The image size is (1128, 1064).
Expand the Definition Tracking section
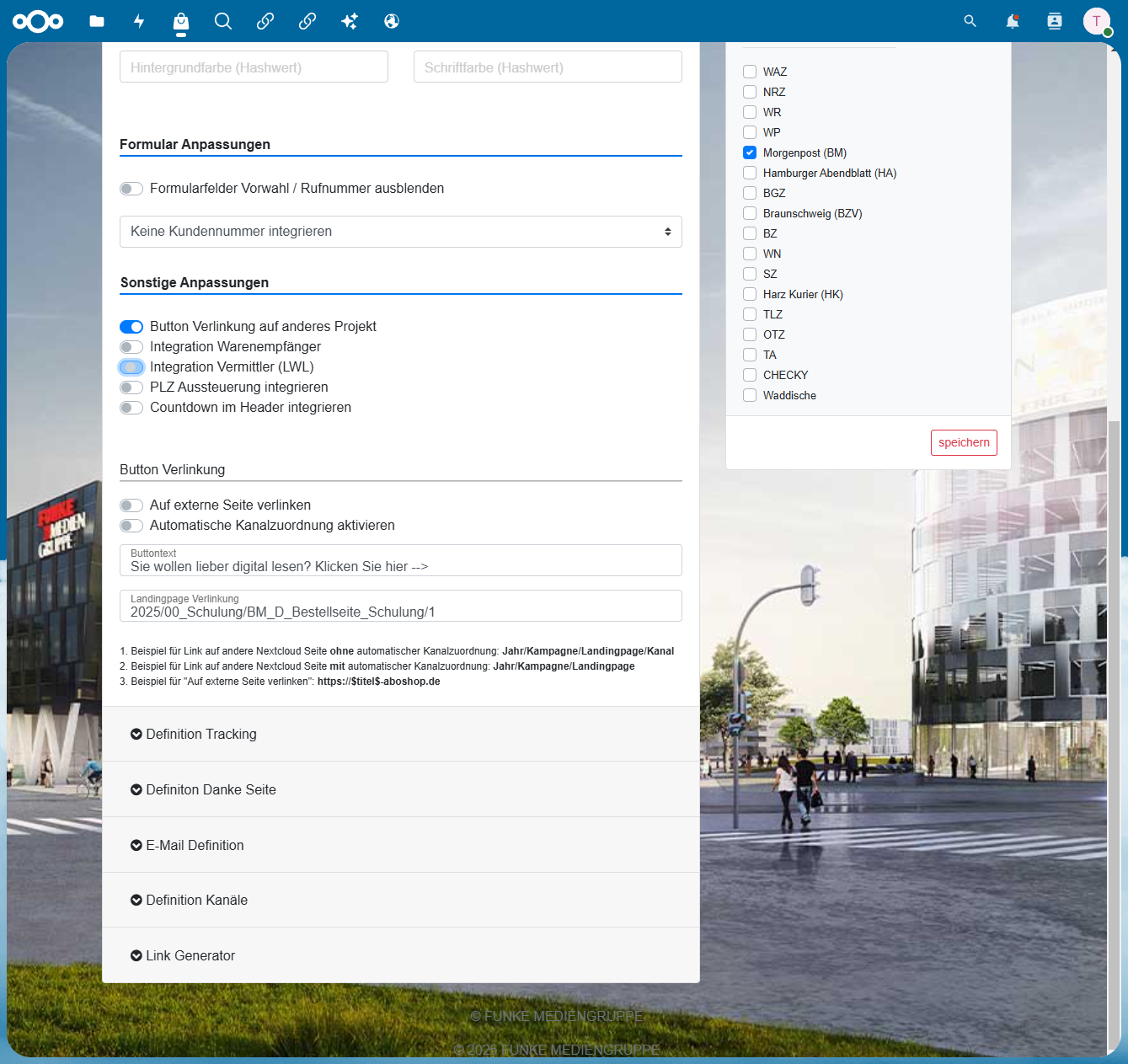tap(401, 734)
